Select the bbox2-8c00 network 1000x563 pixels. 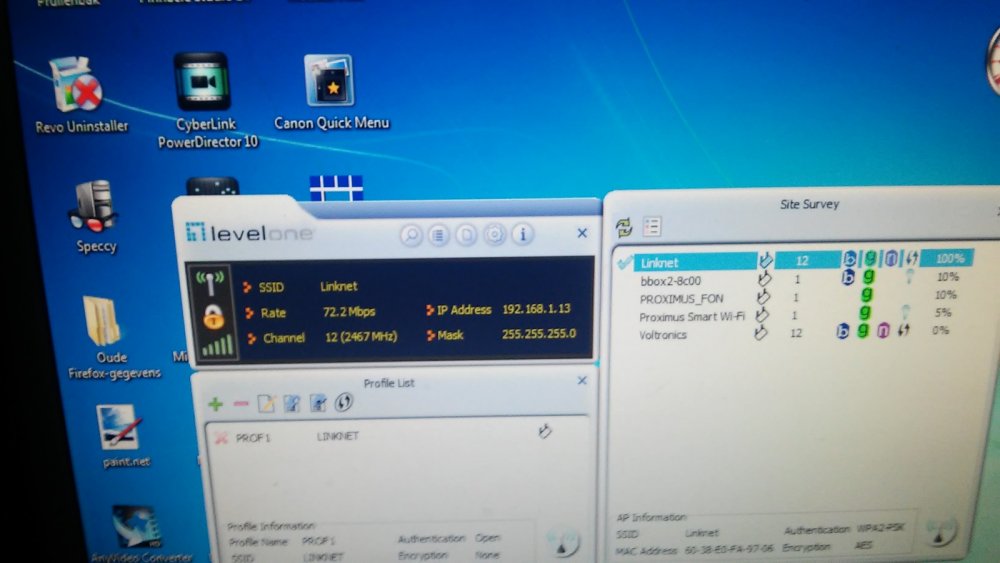click(x=670, y=281)
